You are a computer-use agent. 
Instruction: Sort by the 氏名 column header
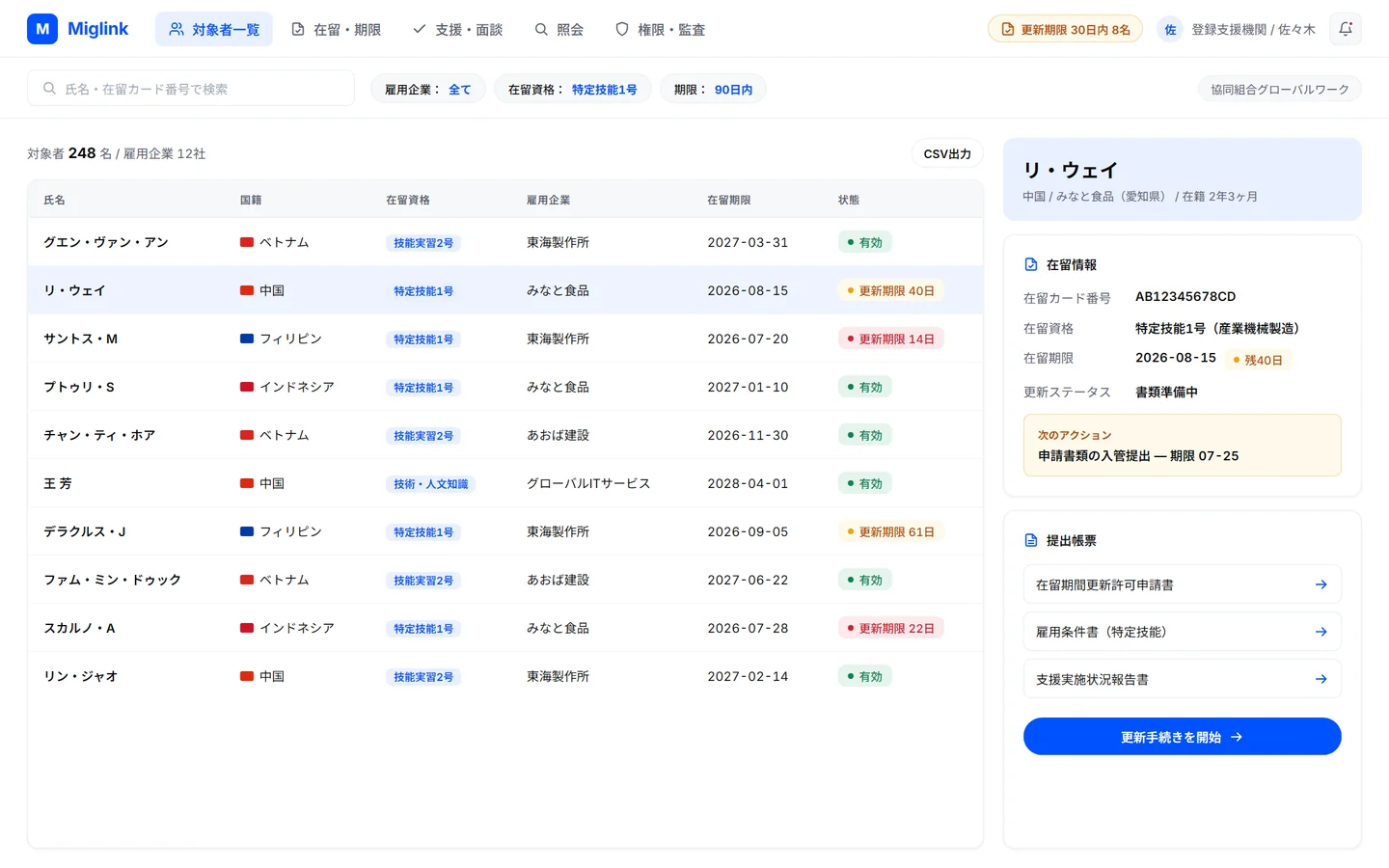pos(54,200)
